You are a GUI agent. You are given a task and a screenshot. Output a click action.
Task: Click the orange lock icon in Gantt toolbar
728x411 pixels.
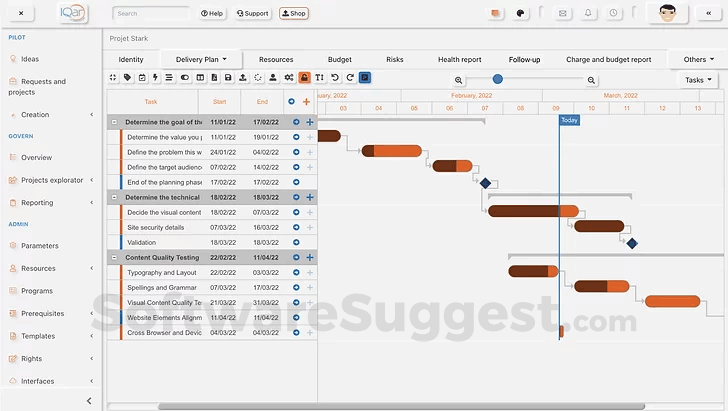(304, 78)
